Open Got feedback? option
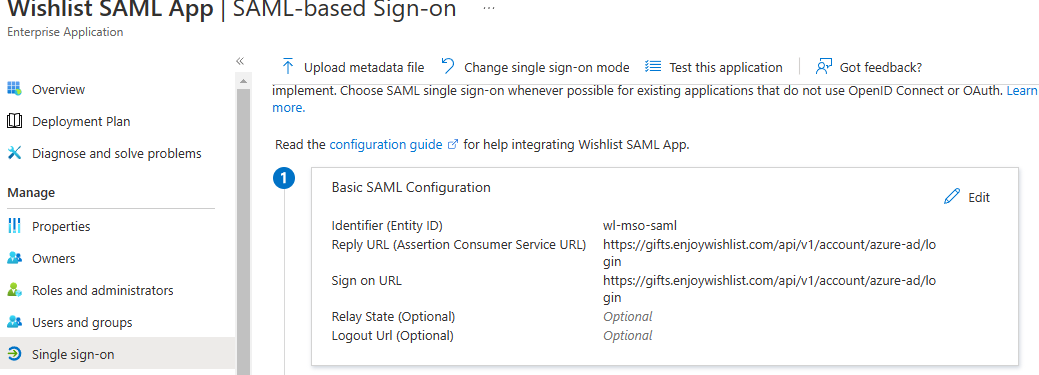The image size is (1039, 375). pos(869,67)
